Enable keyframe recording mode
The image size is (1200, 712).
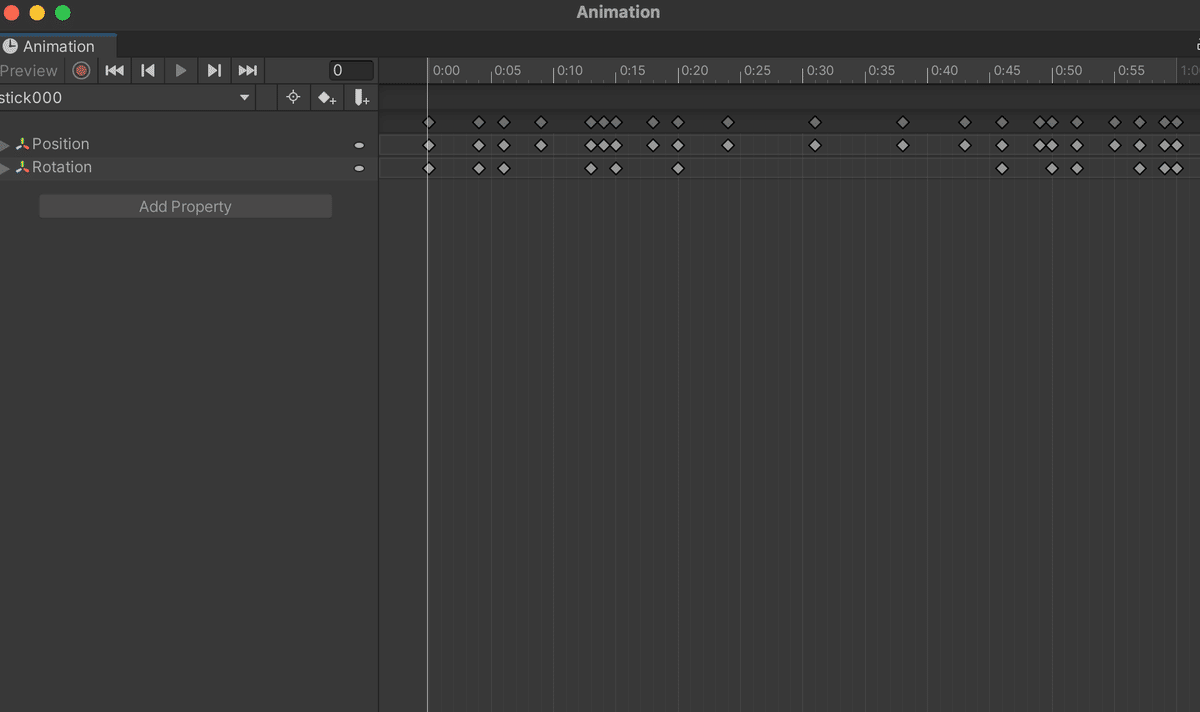82,70
